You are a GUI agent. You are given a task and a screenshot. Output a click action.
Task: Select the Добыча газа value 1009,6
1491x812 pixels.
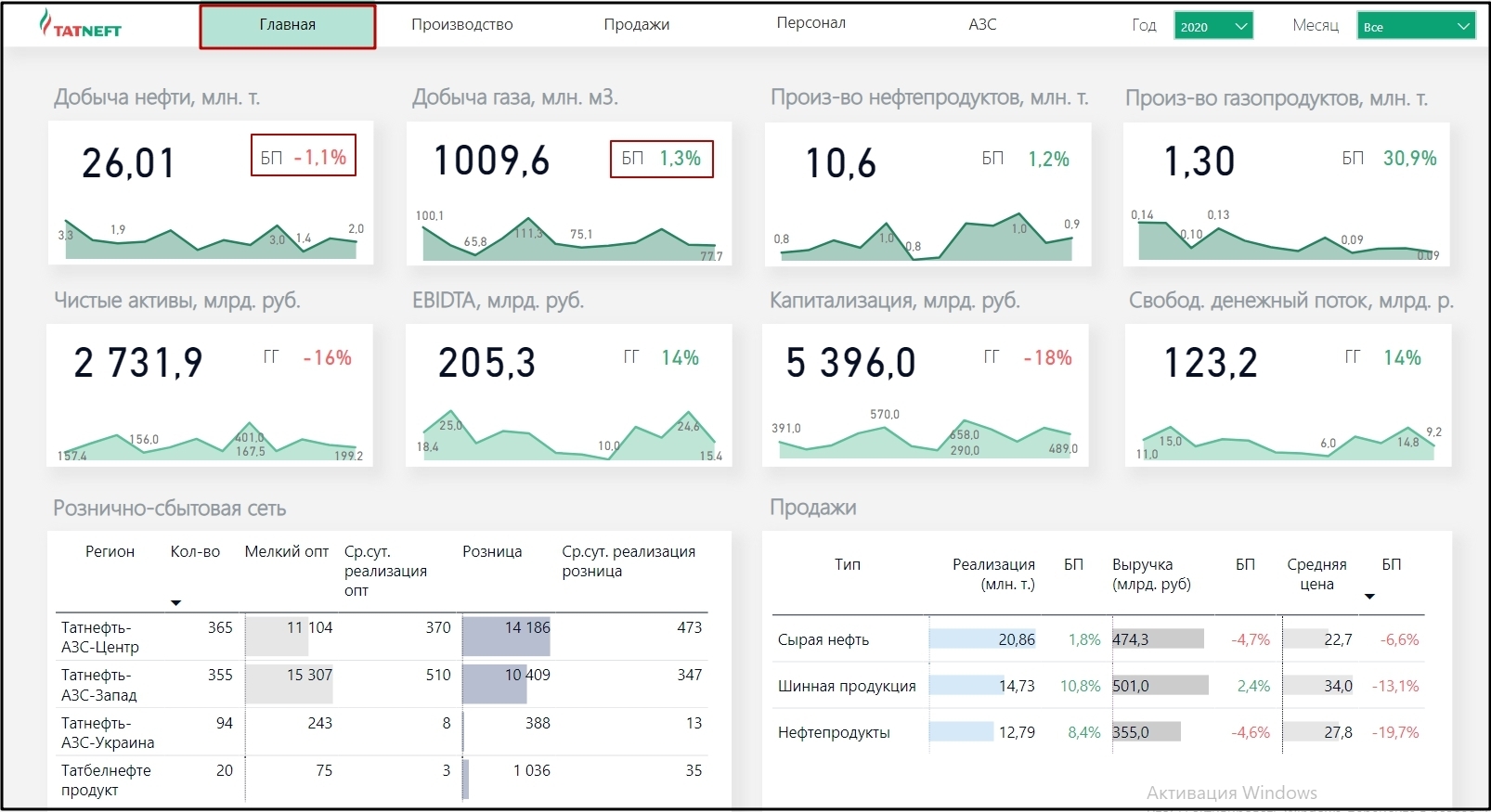pyautogui.click(x=492, y=161)
